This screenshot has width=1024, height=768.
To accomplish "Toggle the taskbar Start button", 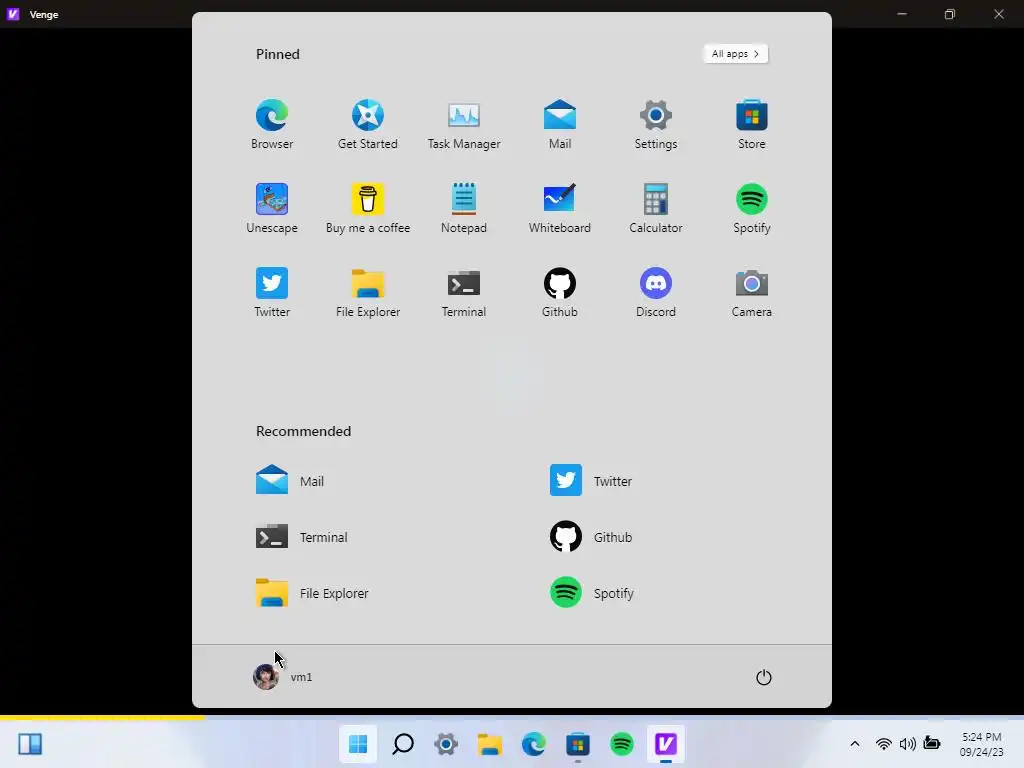I will pos(358,744).
